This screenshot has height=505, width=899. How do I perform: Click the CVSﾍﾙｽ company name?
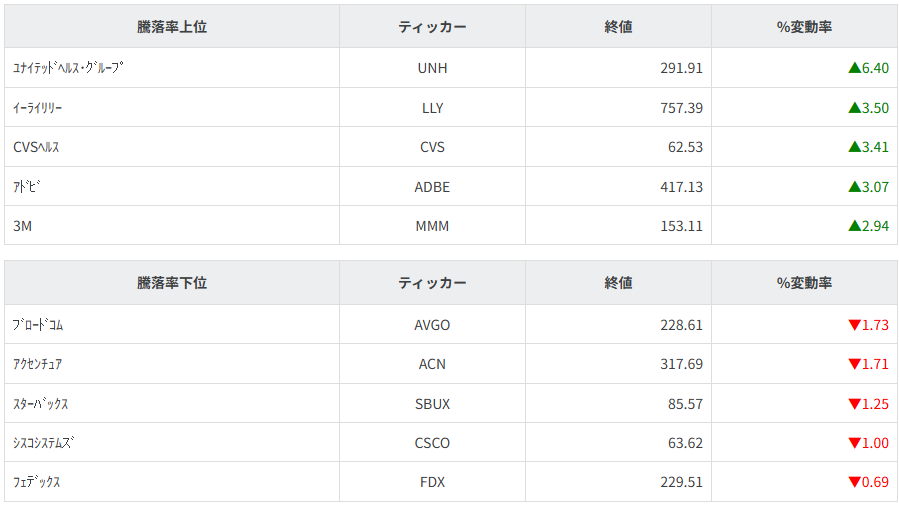37,147
